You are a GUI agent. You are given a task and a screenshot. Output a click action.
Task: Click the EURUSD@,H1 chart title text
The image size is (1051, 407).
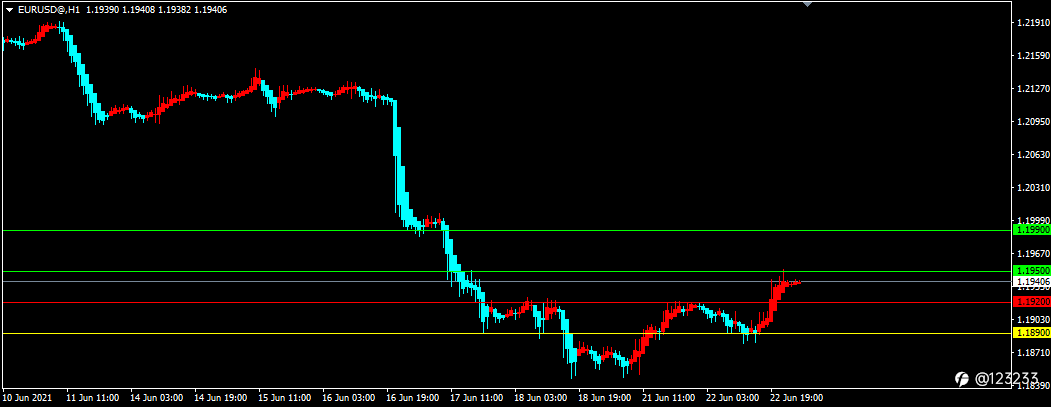(48, 10)
